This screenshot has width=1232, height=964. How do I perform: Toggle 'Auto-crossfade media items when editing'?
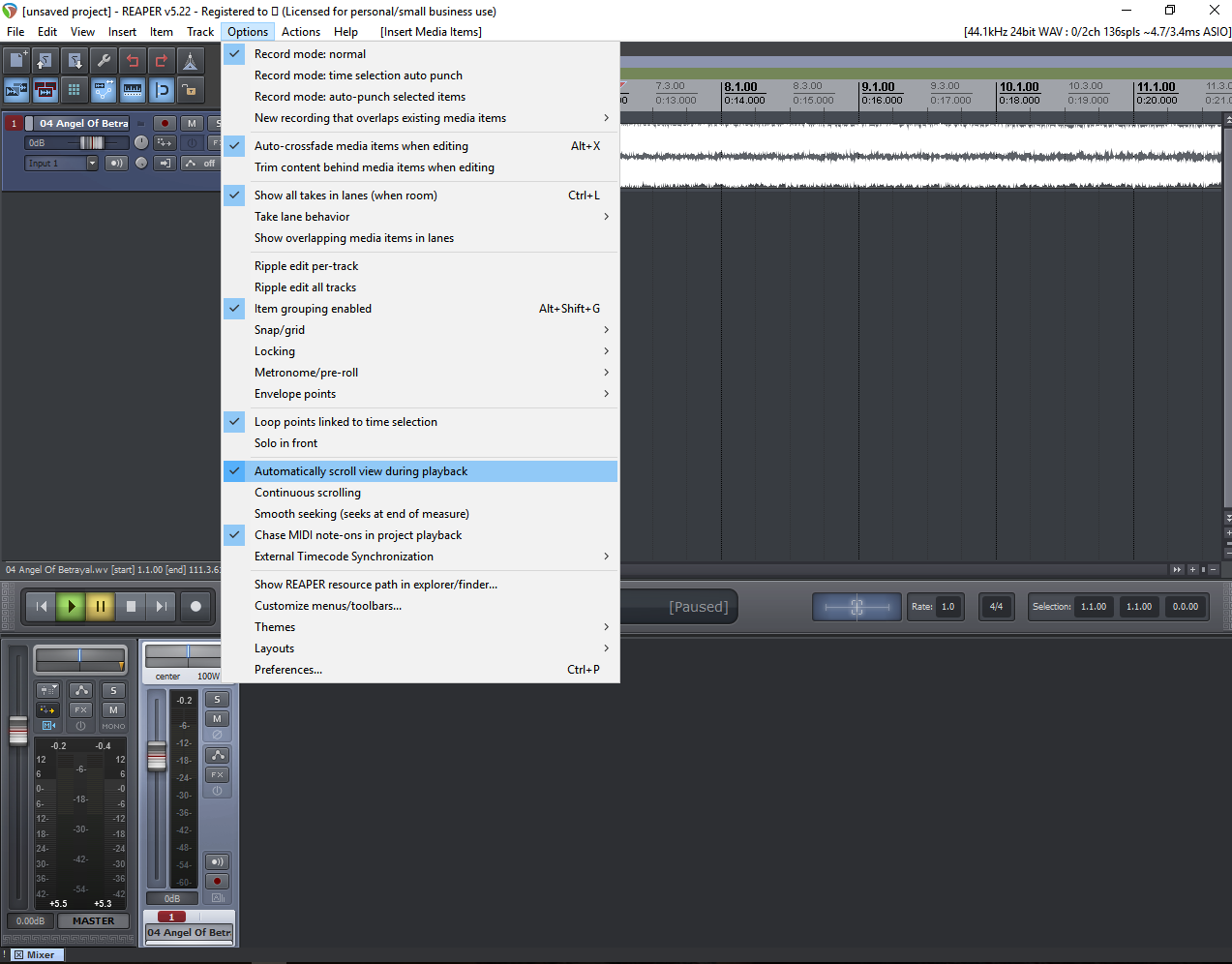tap(420, 146)
